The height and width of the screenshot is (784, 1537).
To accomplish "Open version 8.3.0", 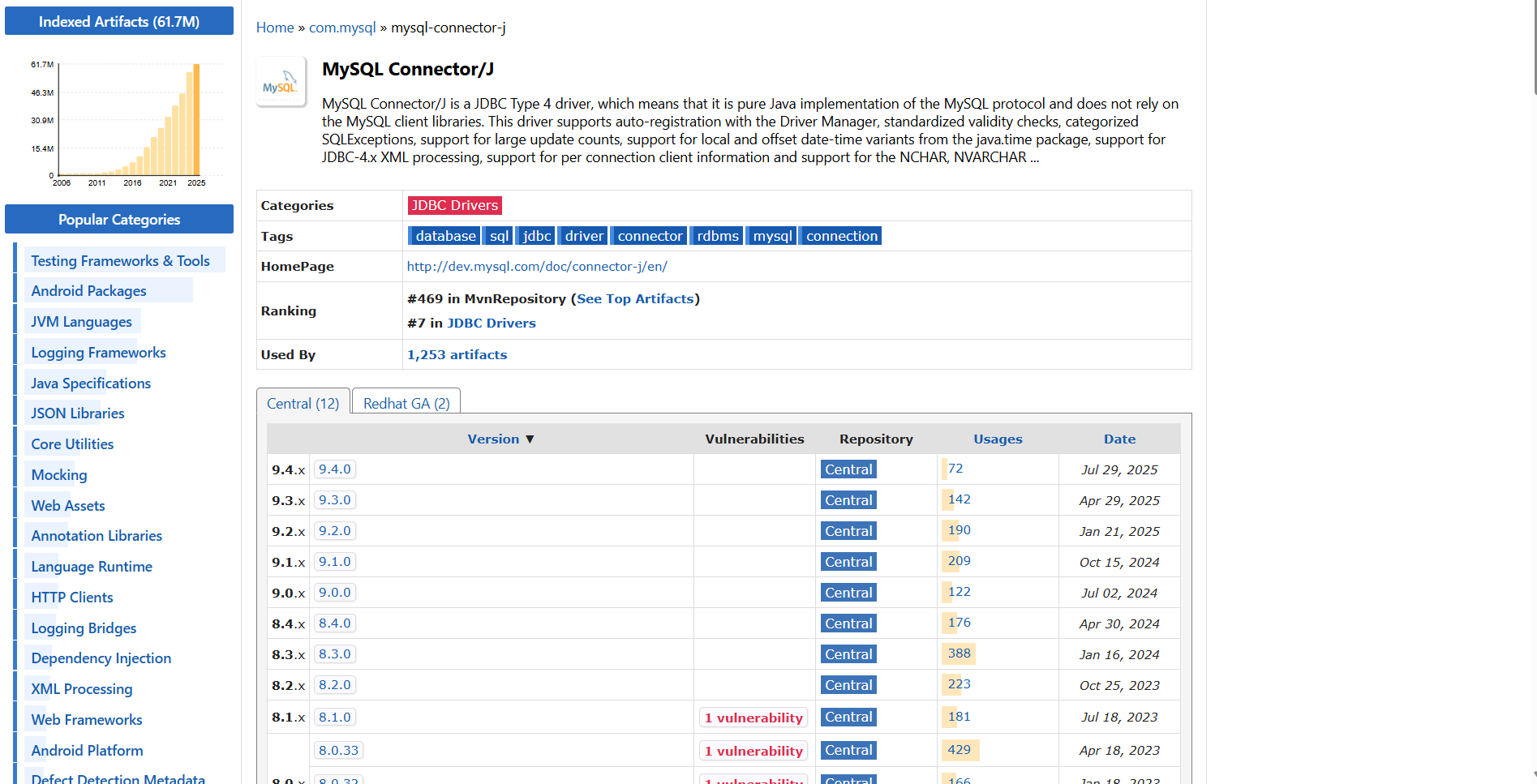I will tap(335, 654).
